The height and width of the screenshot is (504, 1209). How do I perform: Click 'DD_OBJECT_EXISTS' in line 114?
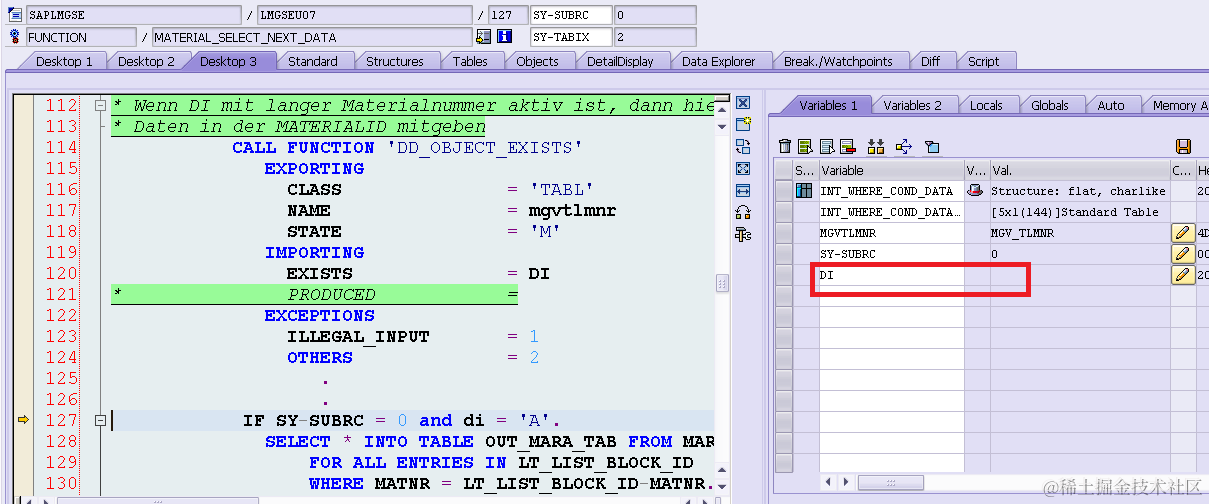(485, 148)
